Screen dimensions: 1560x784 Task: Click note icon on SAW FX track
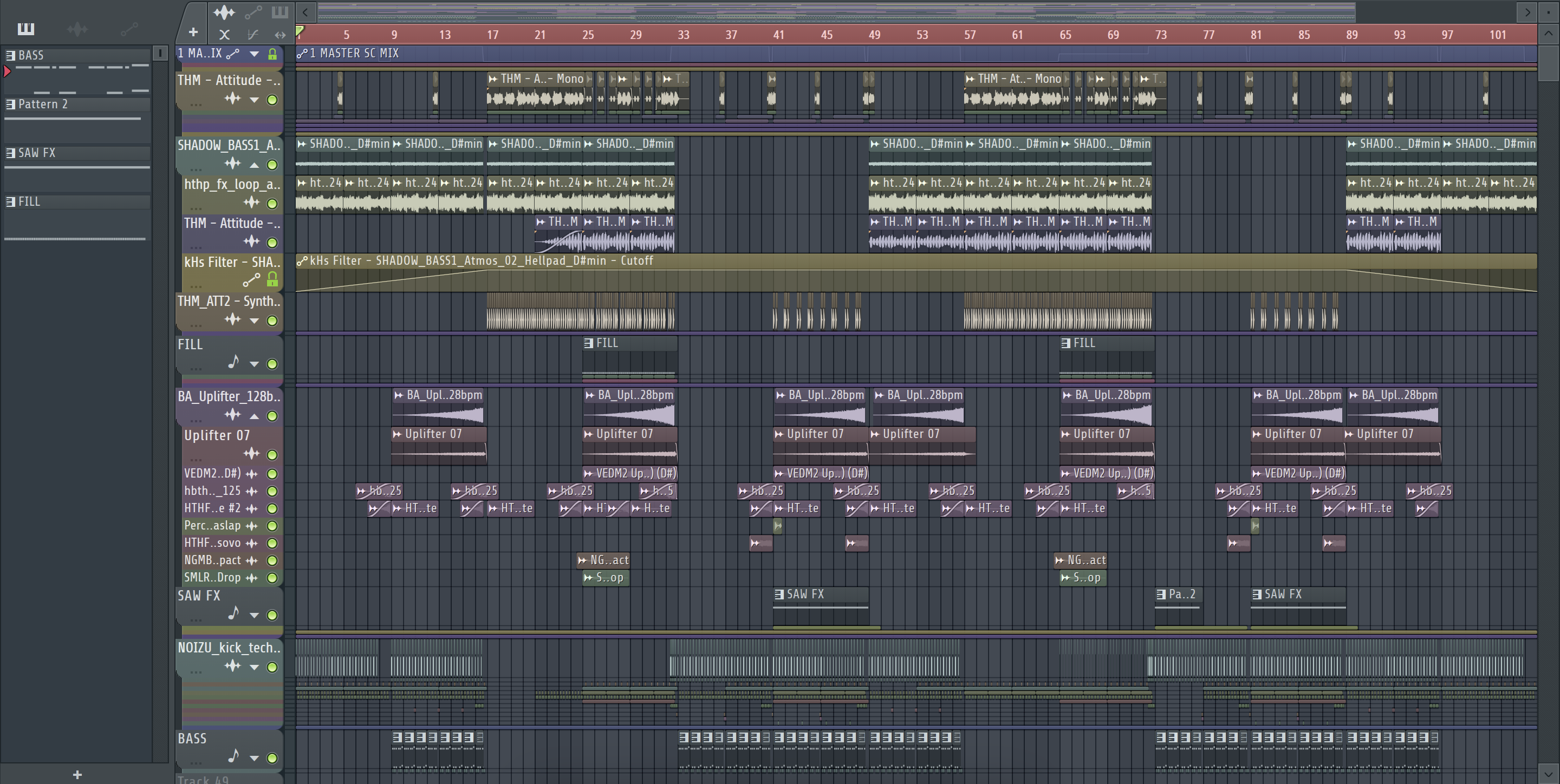click(233, 613)
